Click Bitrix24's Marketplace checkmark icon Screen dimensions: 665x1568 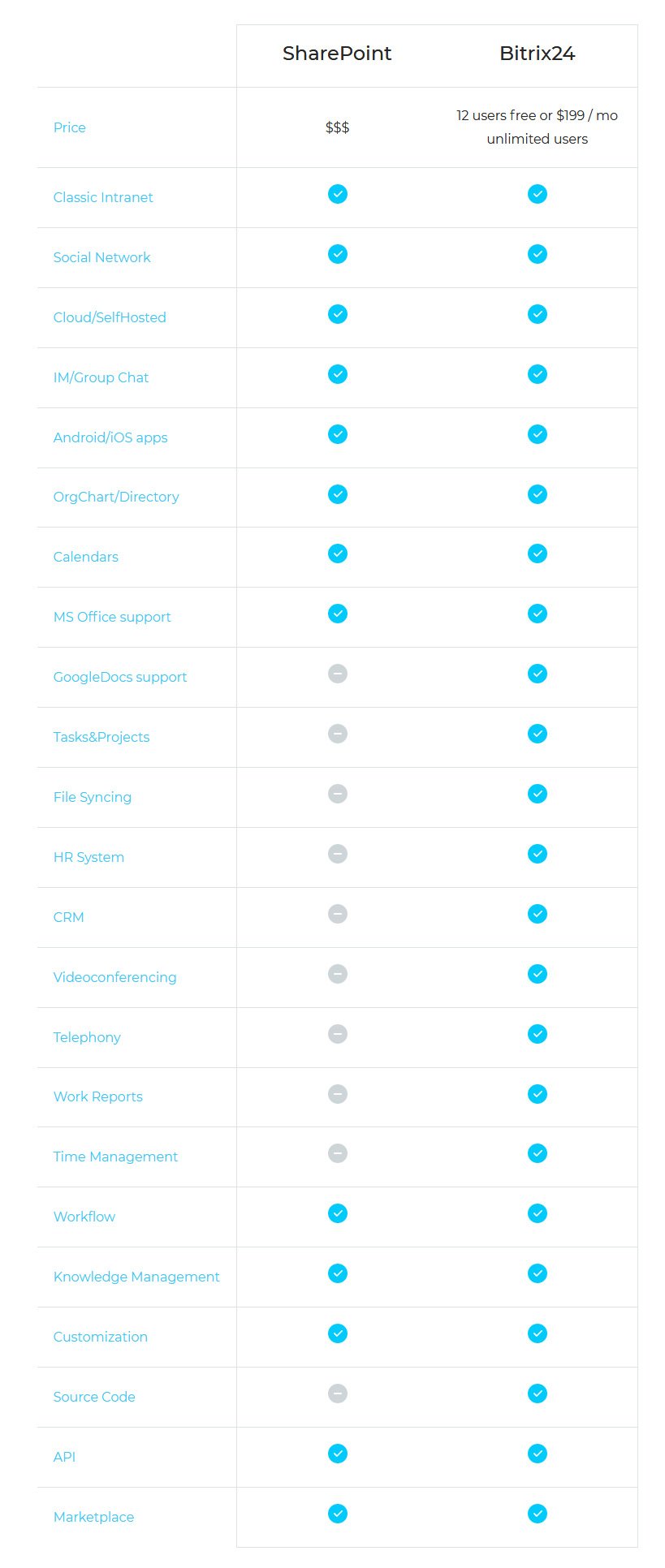click(538, 1514)
